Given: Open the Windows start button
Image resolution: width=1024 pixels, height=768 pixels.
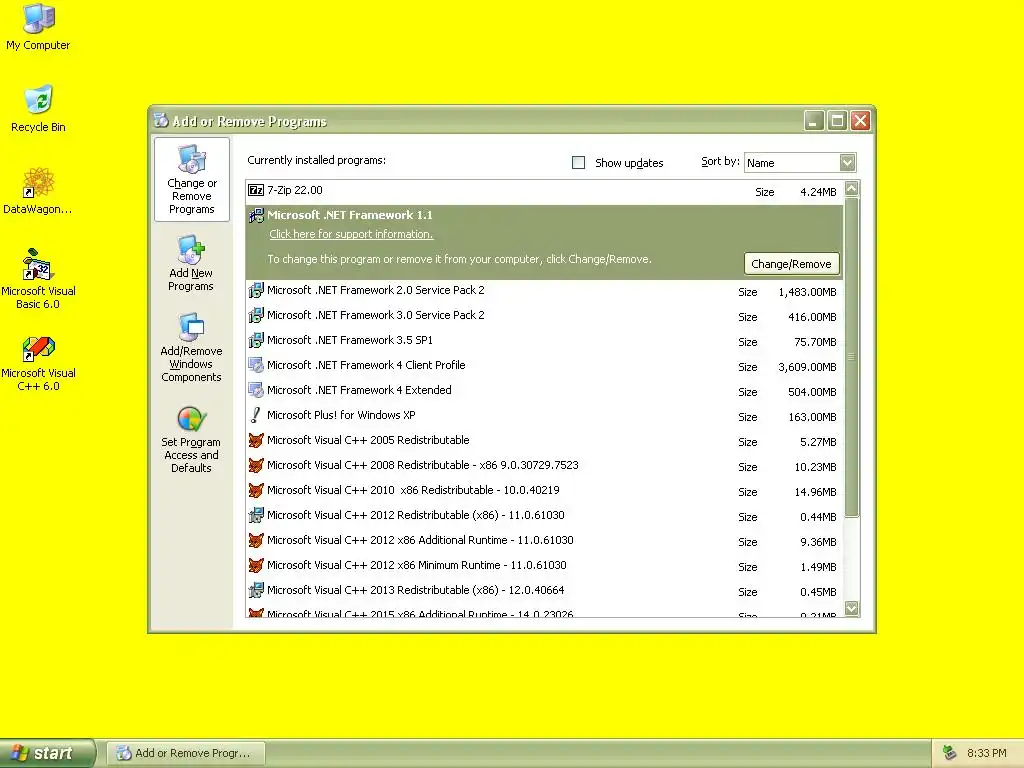Looking at the screenshot, I should pos(47,753).
